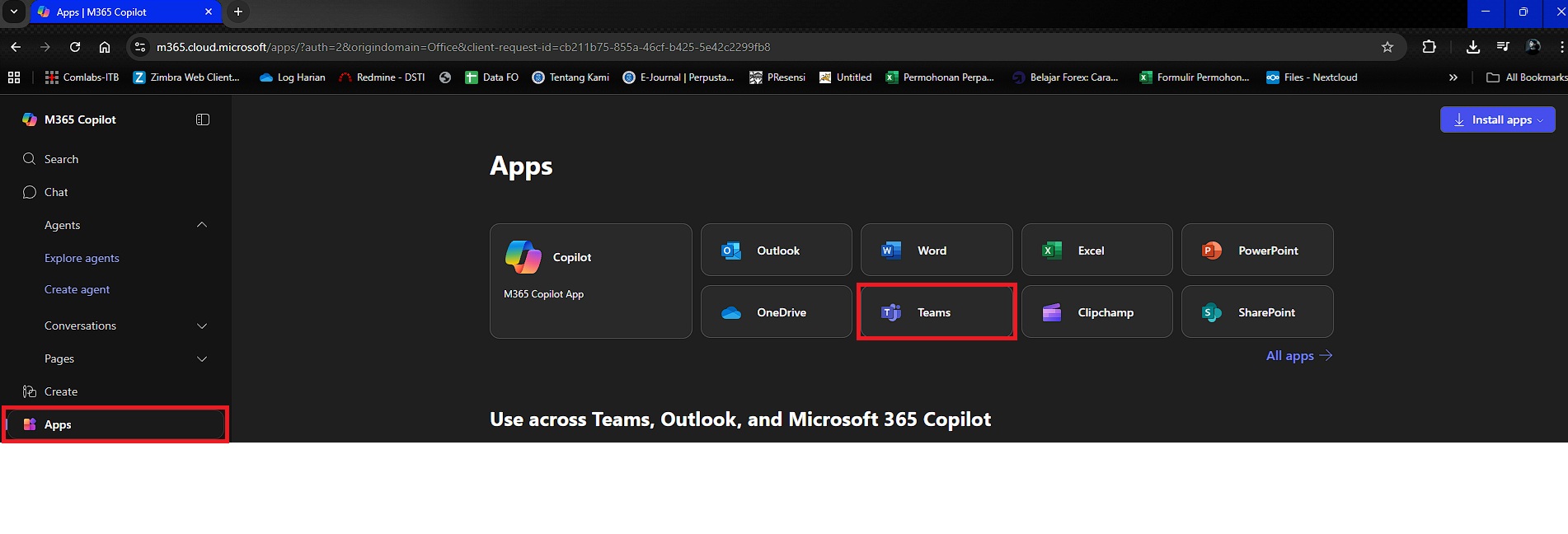
Task: Open the Copilot M365 app card
Action: (590, 281)
